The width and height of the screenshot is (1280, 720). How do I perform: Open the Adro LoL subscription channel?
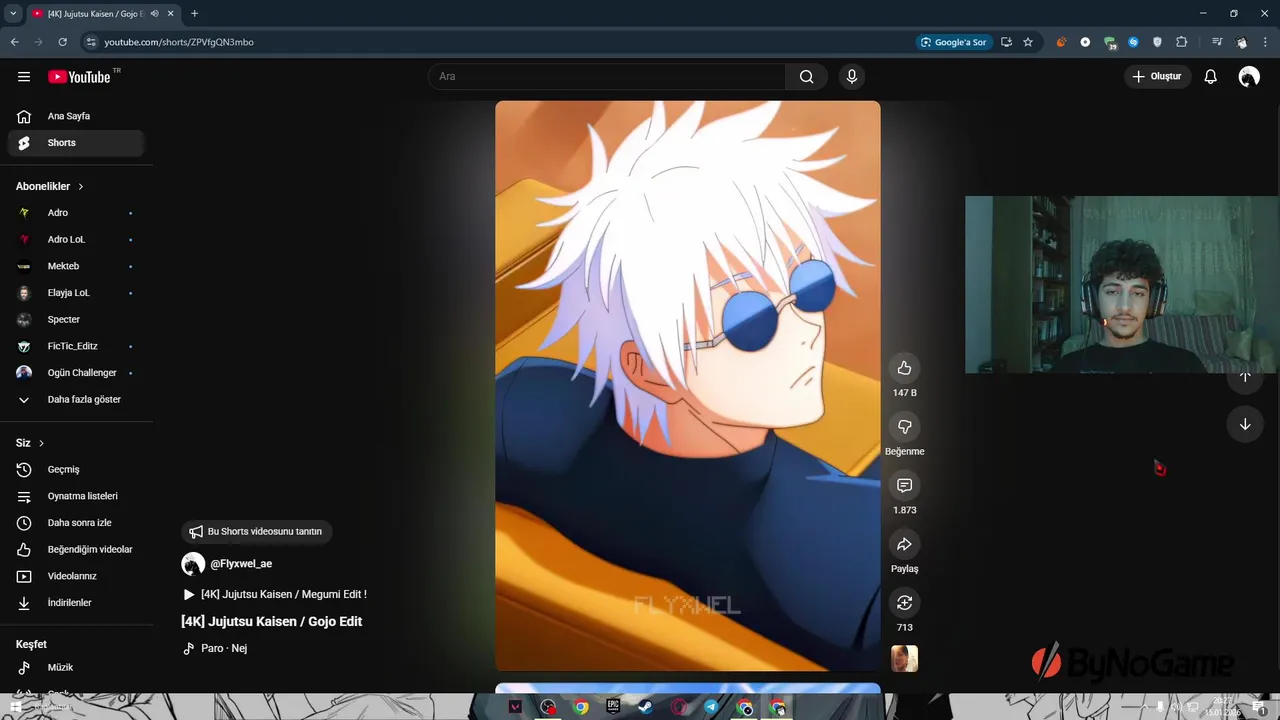pyautogui.click(x=76, y=239)
